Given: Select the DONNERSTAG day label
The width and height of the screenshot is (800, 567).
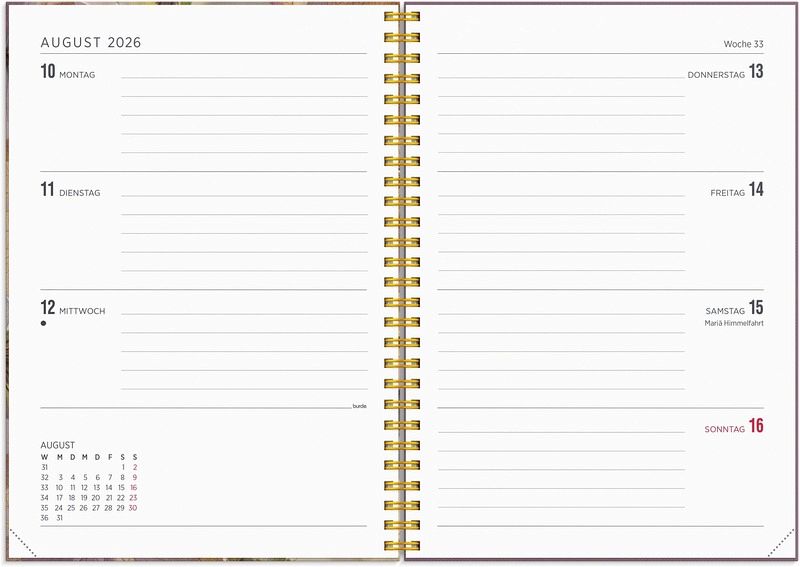Looking at the screenshot, I should click(716, 75).
